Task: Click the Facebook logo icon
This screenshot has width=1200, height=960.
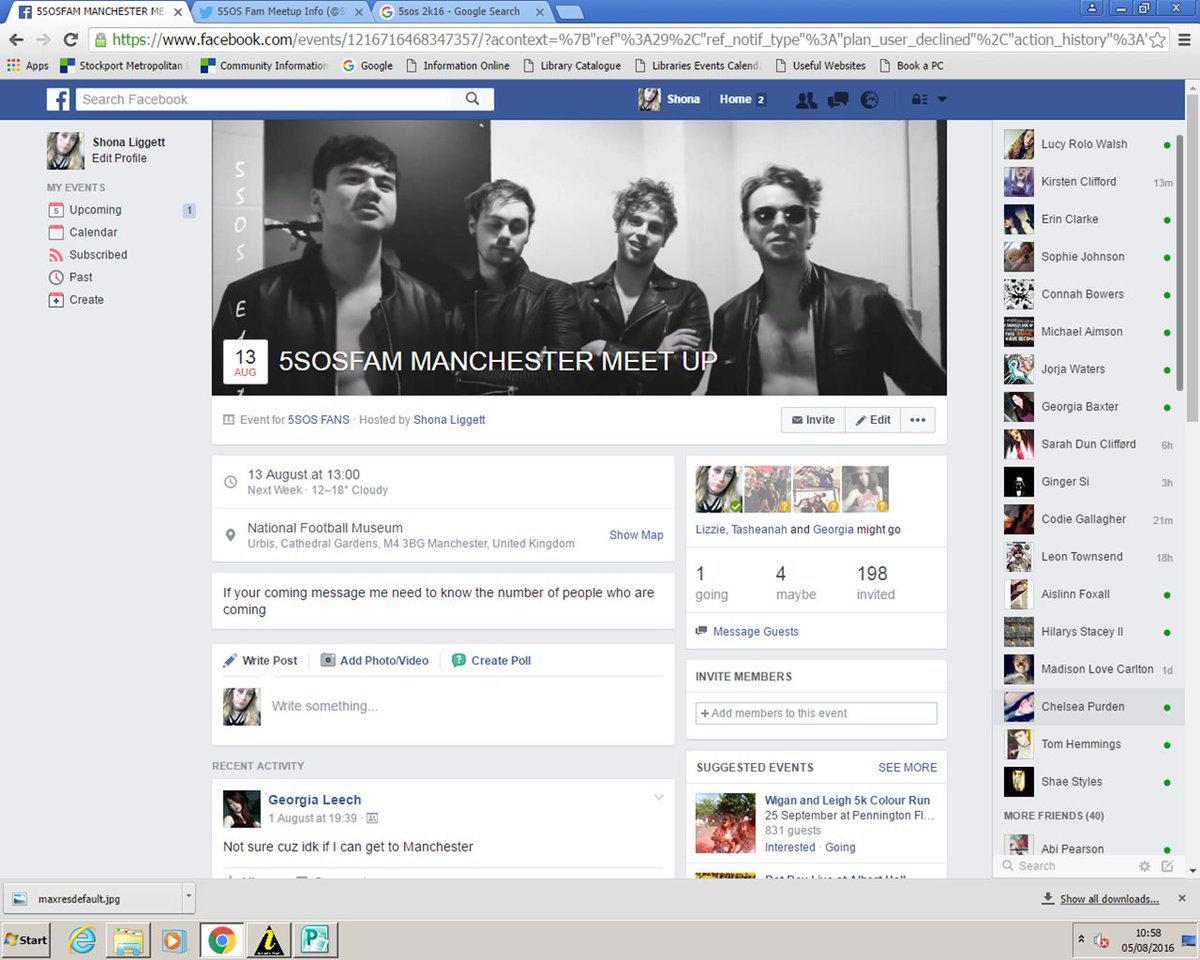Action: (x=59, y=100)
